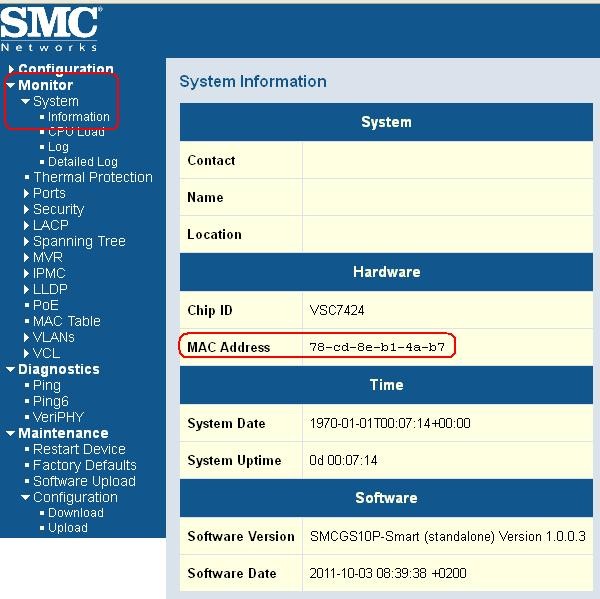Click the Chip ID value VSC7424
Image resolution: width=600 pixels, height=599 pixels.
tap(337, 310)
